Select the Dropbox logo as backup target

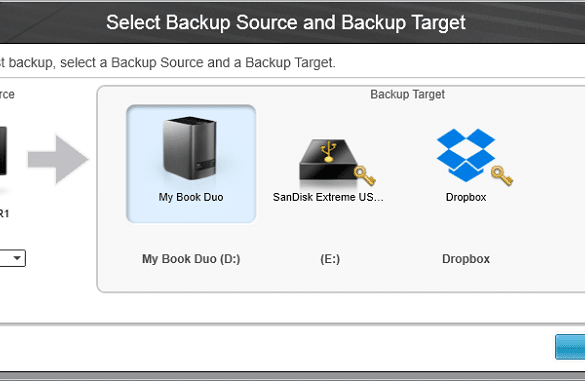click(466, 155)
